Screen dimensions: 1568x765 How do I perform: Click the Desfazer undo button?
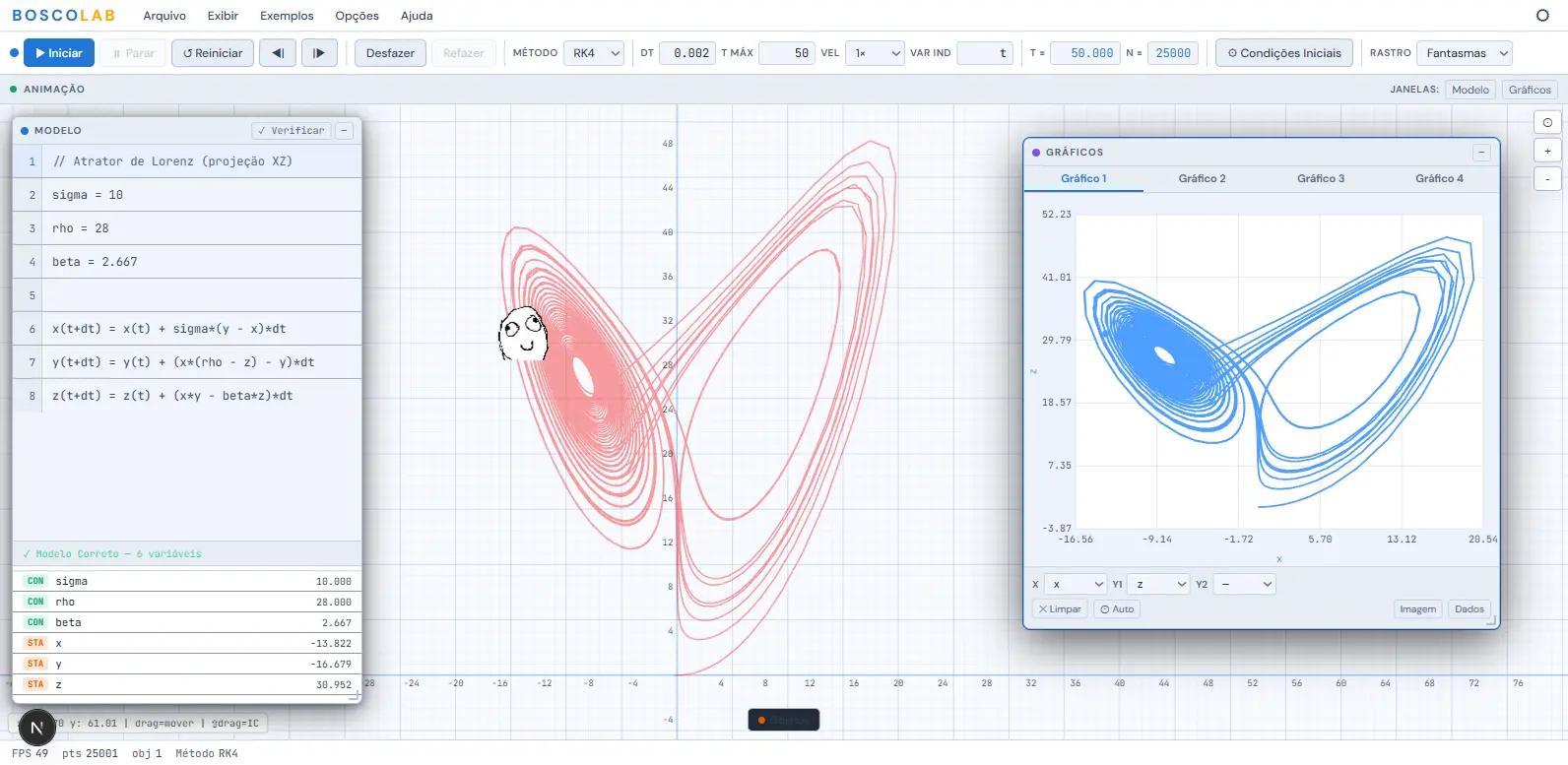pyautogui.click(x=390, y=53)
